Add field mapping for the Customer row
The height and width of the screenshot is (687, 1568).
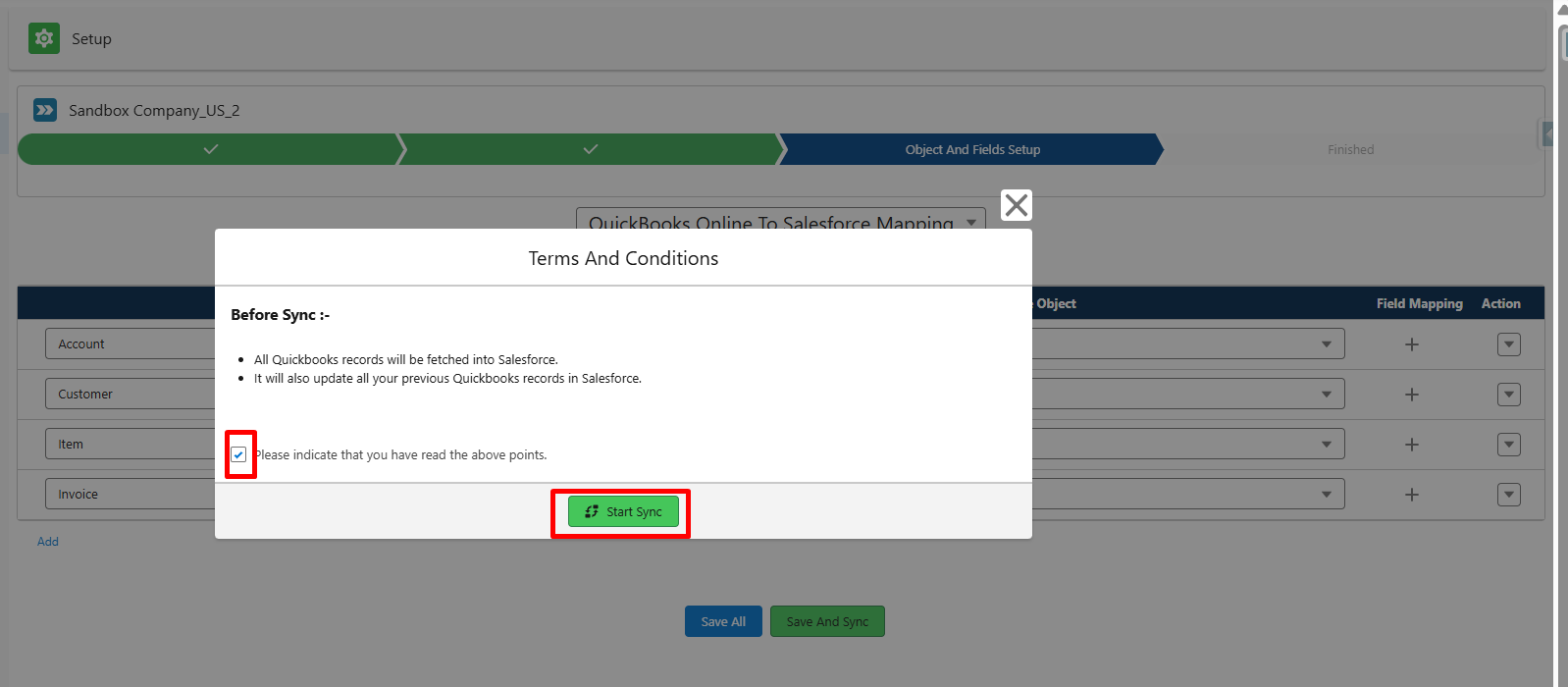(x=1412, y=395)
